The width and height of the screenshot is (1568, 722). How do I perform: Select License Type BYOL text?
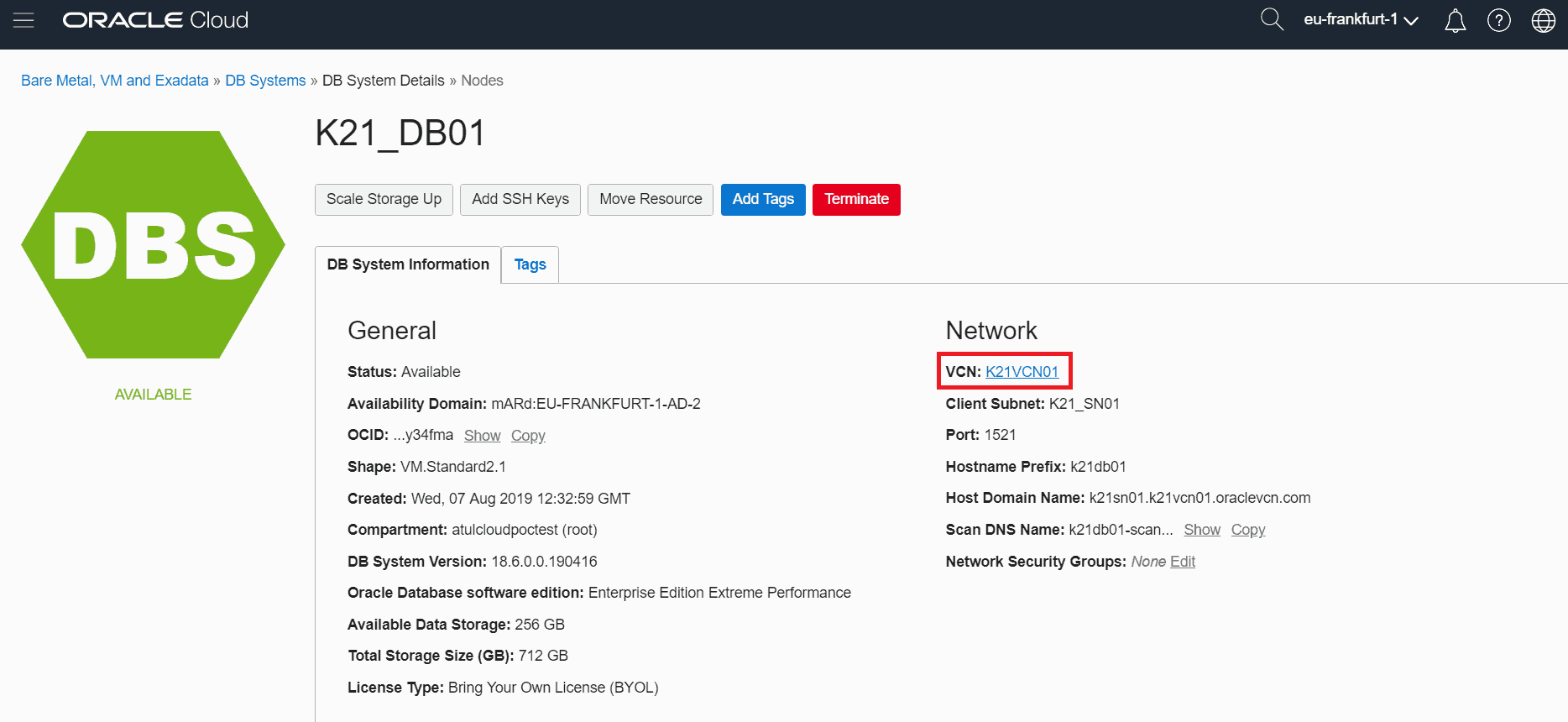(x=503, y=688)
